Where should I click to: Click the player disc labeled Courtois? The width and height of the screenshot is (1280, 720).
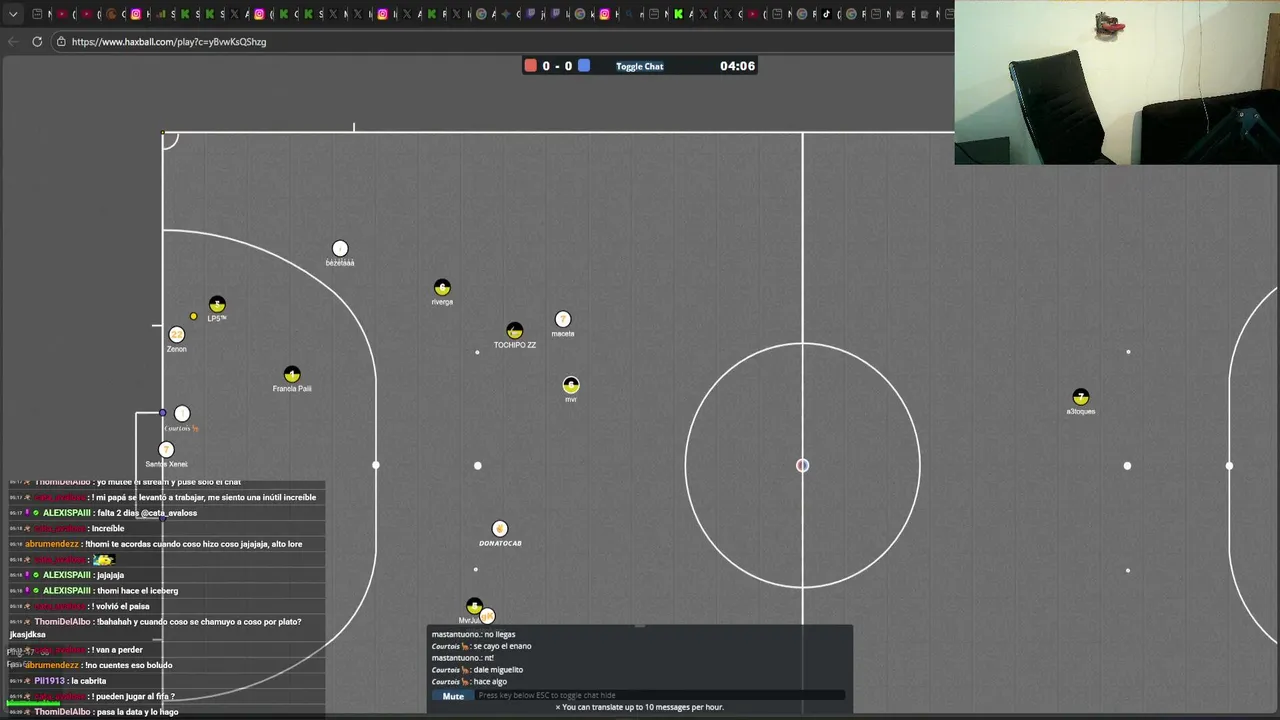tap(182, 413)
